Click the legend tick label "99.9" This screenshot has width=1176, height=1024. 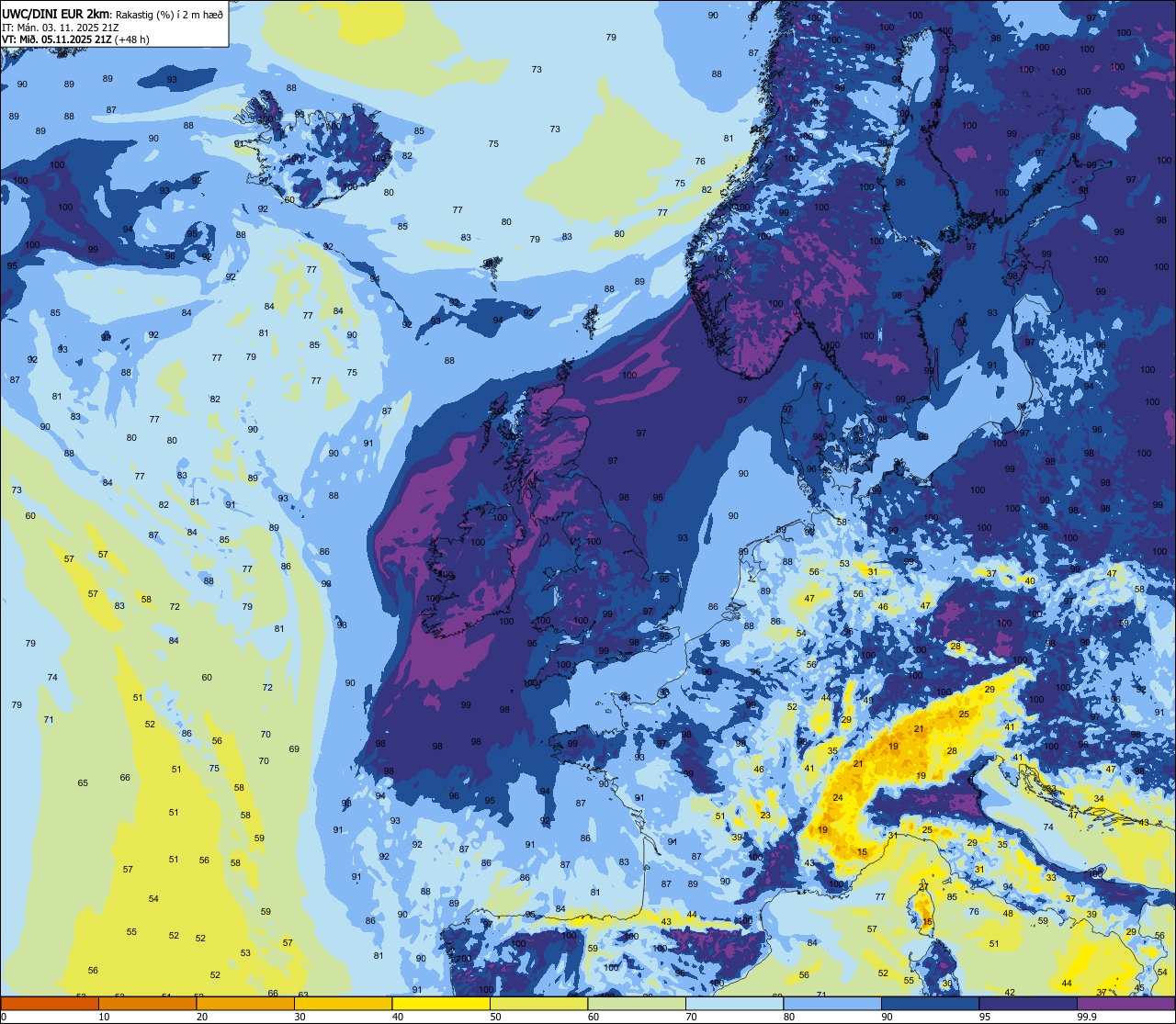[1086, 1017]
